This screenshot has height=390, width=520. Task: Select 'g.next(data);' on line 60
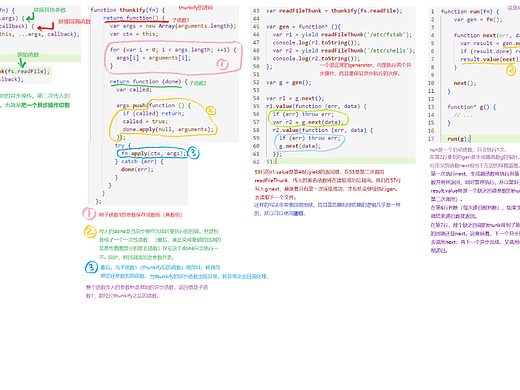pos(300,146)
